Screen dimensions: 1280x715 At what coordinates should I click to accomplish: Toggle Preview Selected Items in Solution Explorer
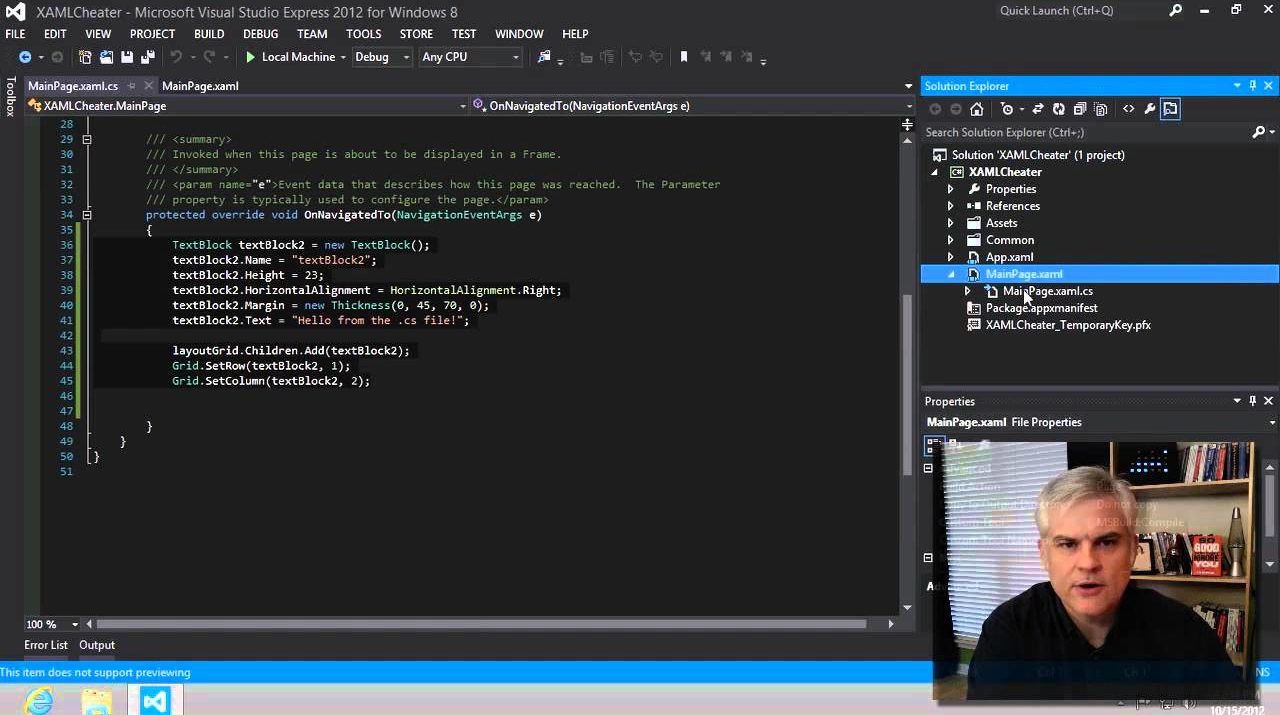[1170, 109]
